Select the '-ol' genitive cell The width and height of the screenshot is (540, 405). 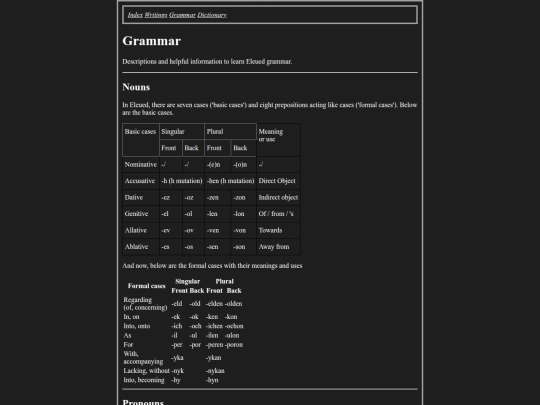click(193, 214)
